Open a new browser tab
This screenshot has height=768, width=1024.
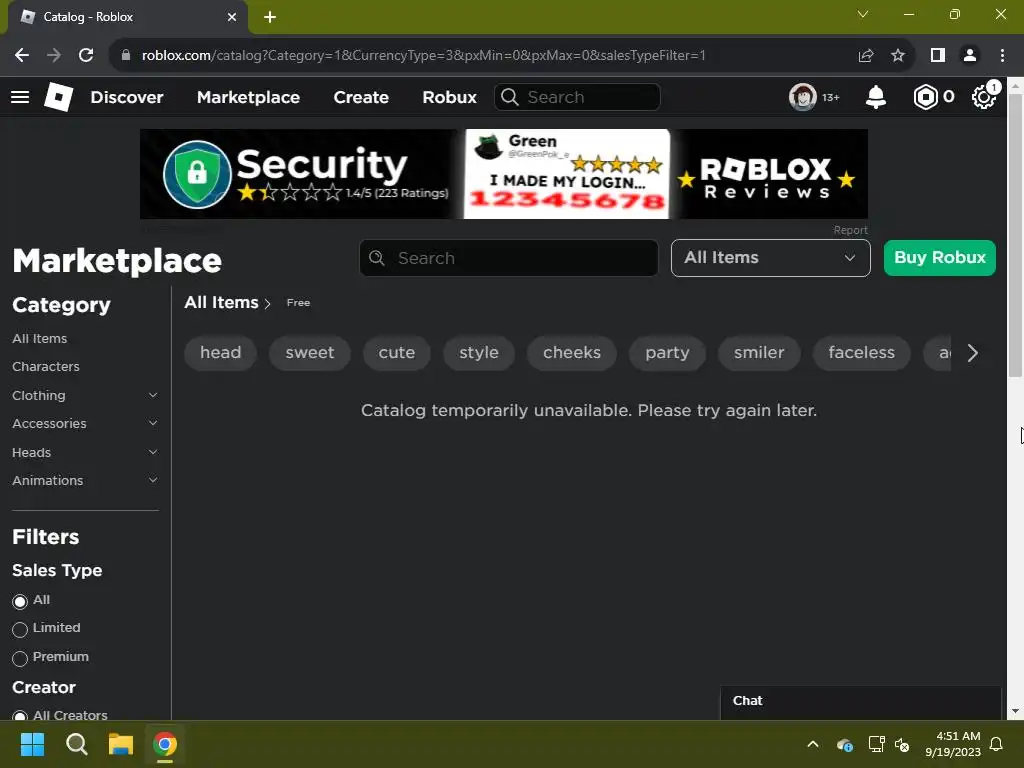coord(270,17)
